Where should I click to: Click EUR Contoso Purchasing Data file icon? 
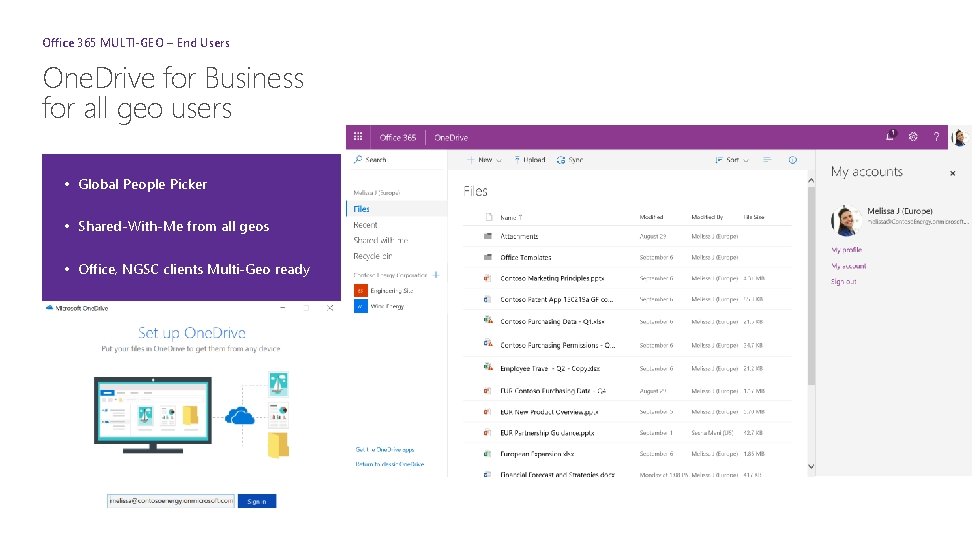point(488,391)
